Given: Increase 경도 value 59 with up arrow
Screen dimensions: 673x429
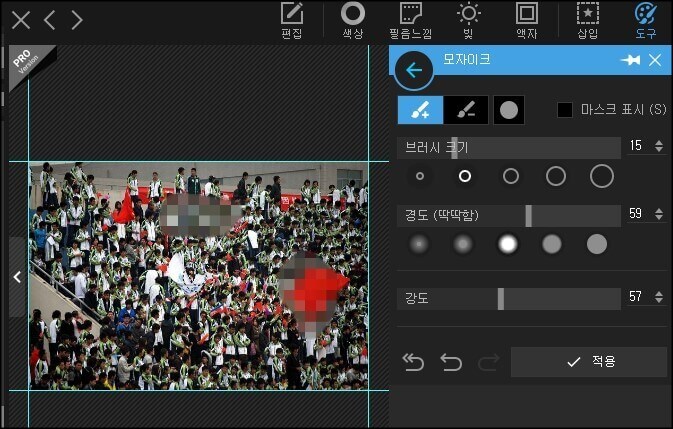Looking at the screenshot, I should (659, 210).
